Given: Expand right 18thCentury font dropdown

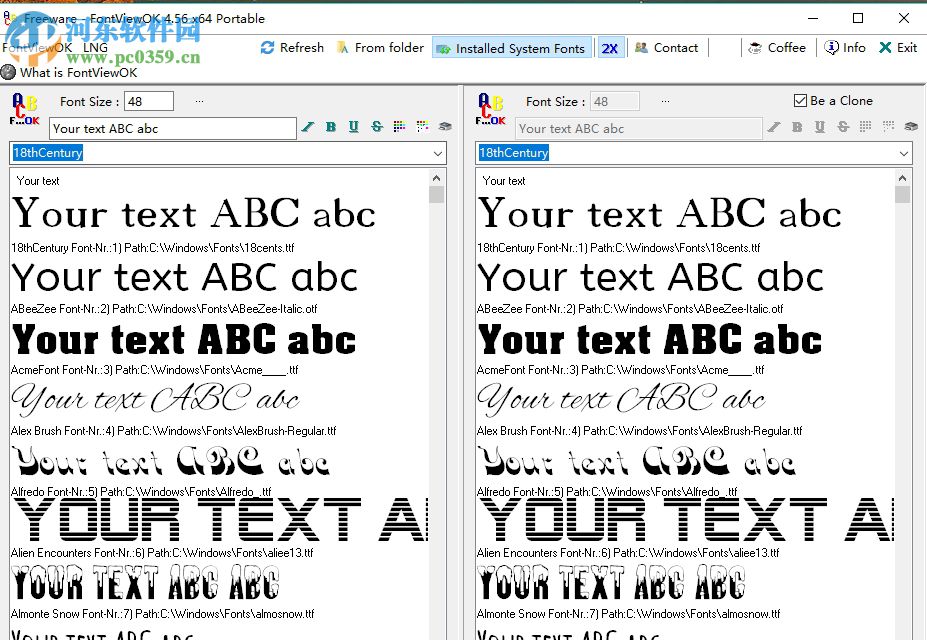Looking at the screenshot, I should point(904,153).
